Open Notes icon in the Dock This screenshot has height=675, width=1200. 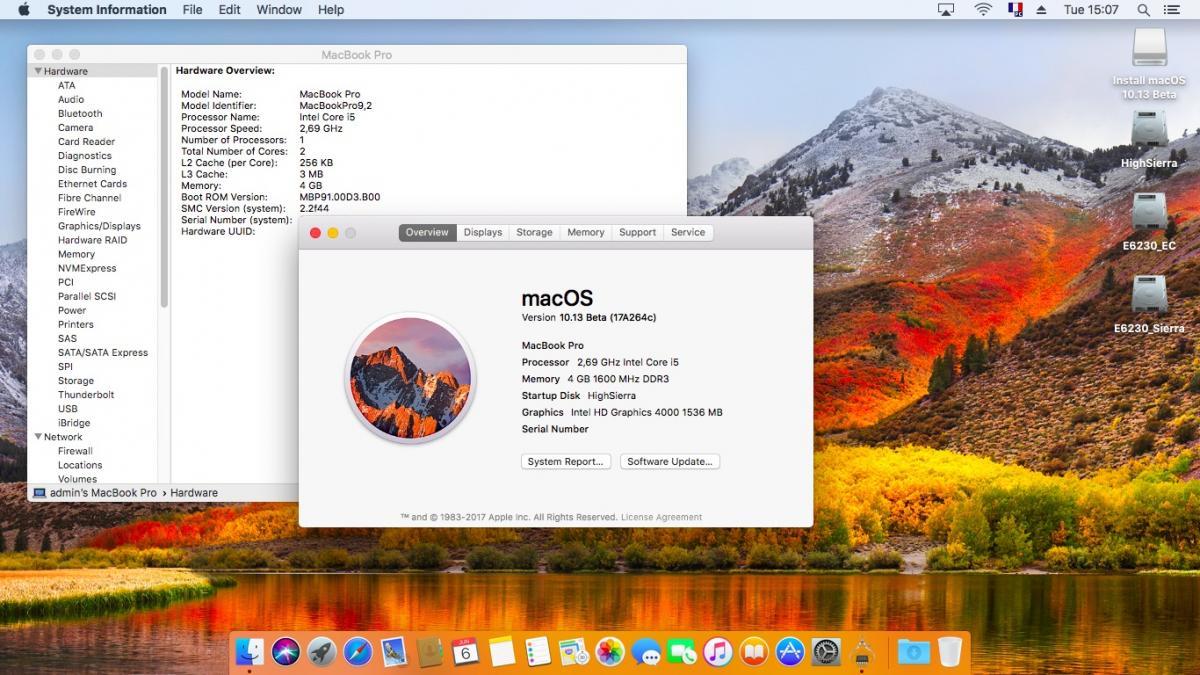(x=502, y=652)
